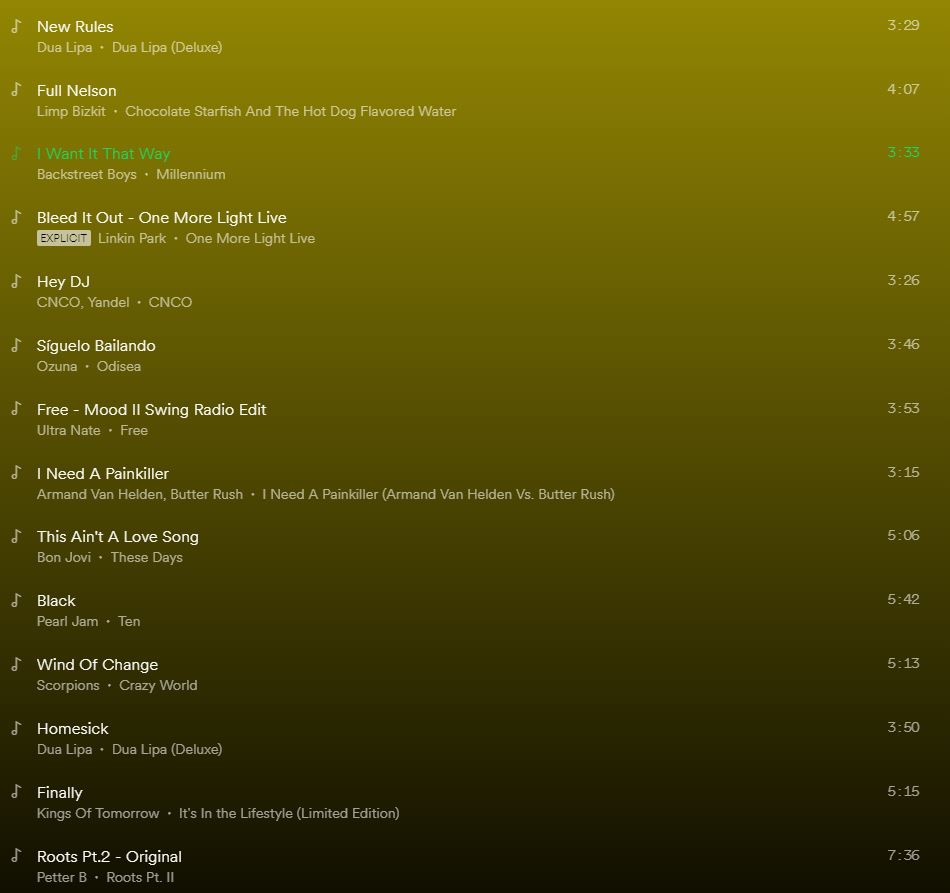Screen dimensions: 950x893
Task: Click the note icon beside Wind Of Change
Action: click(x=16, y=665)
